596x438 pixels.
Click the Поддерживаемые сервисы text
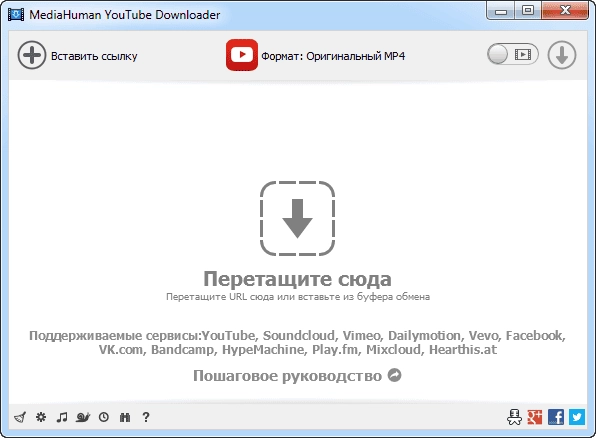click(x=298, y=342)
